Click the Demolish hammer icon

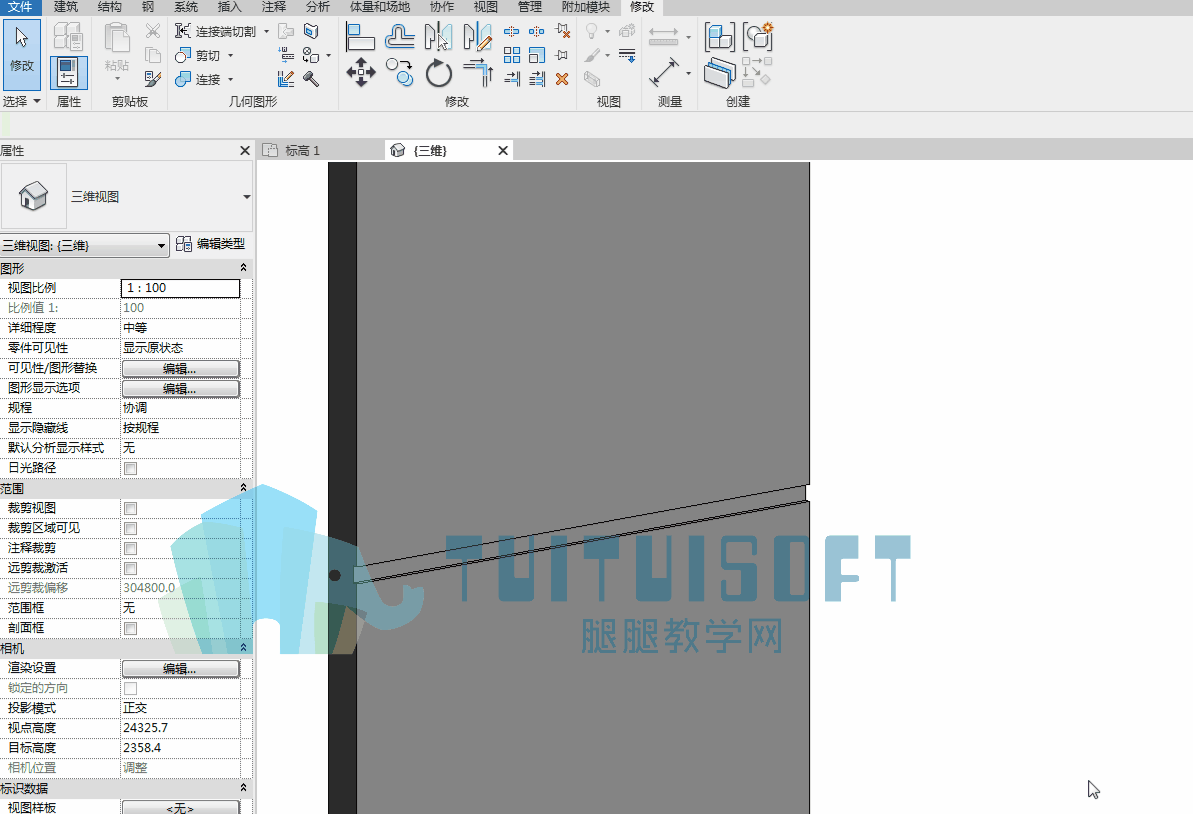pyautogui.click(x=311, y=78)
